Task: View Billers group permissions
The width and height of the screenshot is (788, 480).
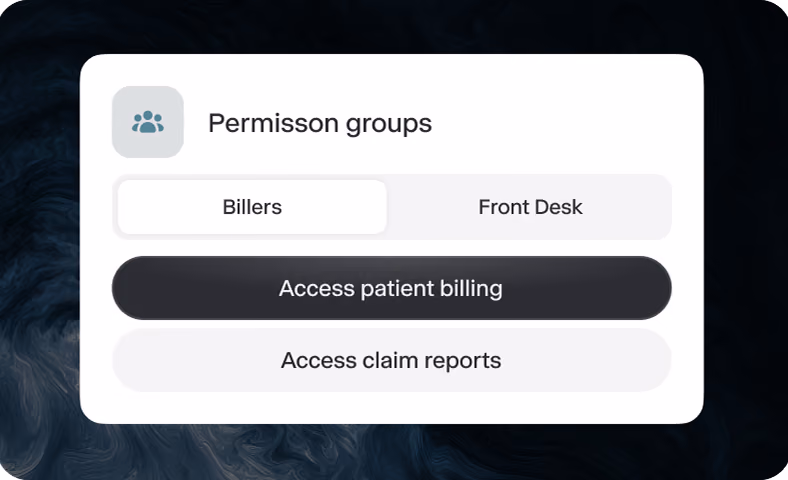Action: click(x=252, y=207)
